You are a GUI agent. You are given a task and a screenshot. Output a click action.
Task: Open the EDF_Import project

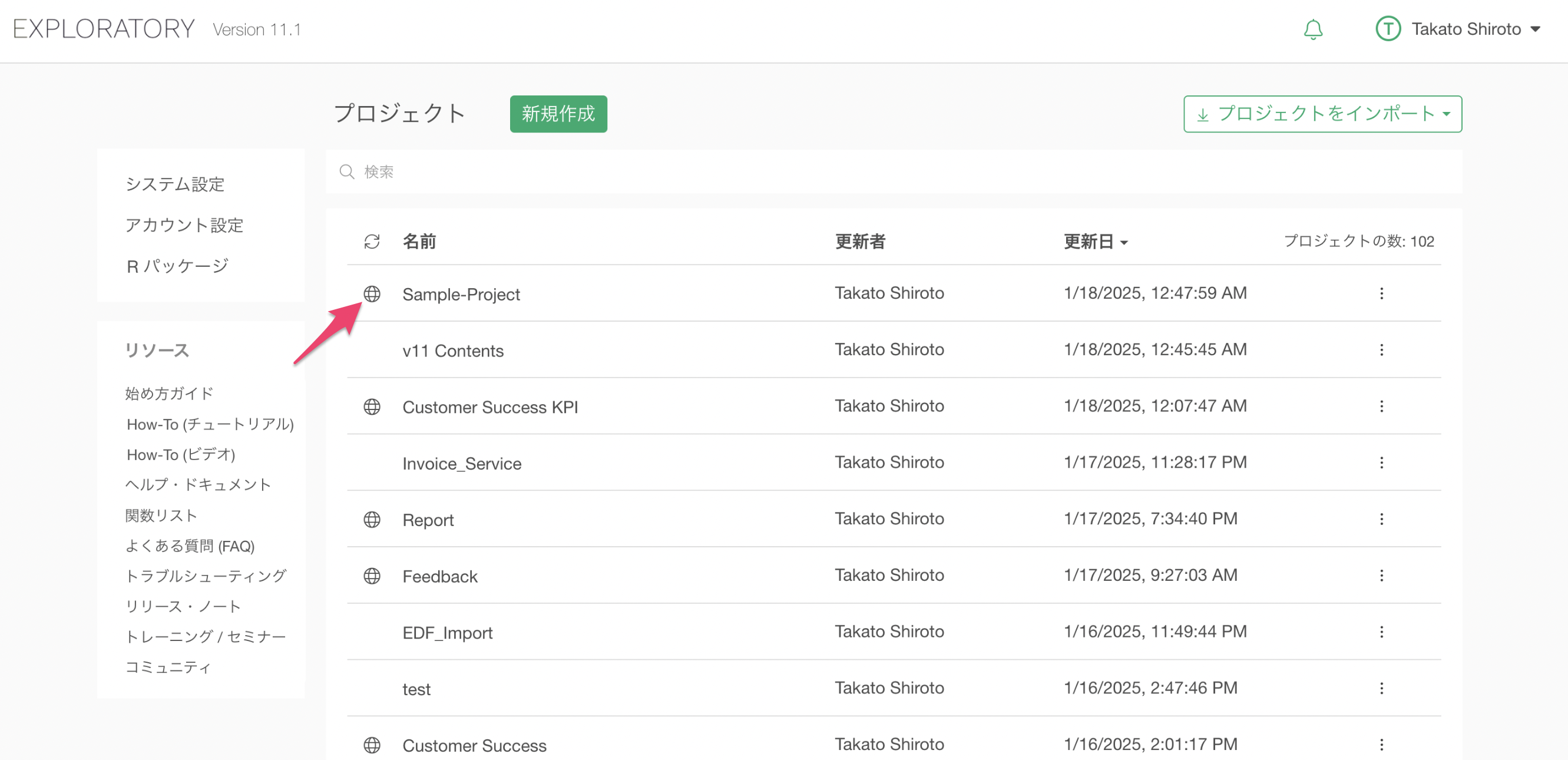coord(448,633)
